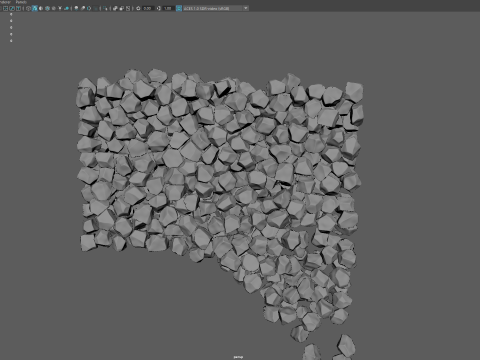Open the ACES sRGB view transform dropdown
Screen dimensions: 480x360
216,8
